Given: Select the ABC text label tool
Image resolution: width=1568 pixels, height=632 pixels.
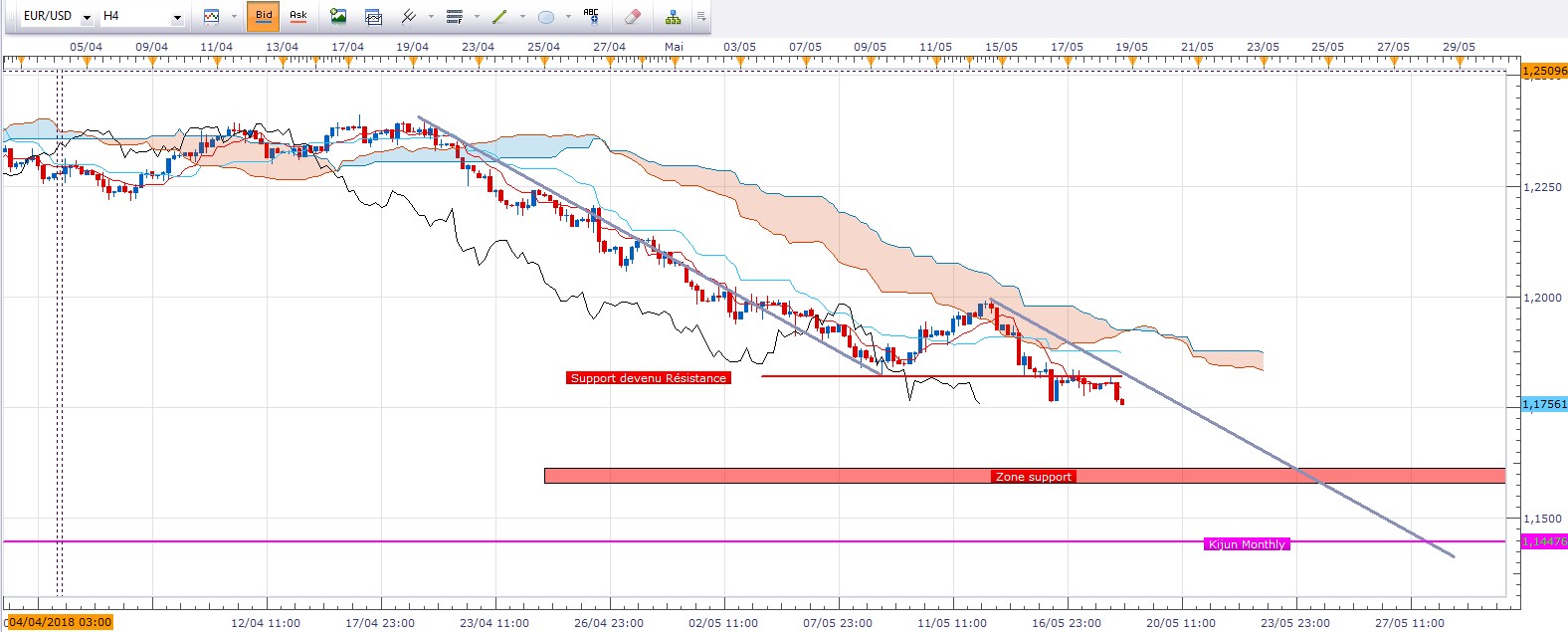Looking at the screenshot, I should 591,16.
